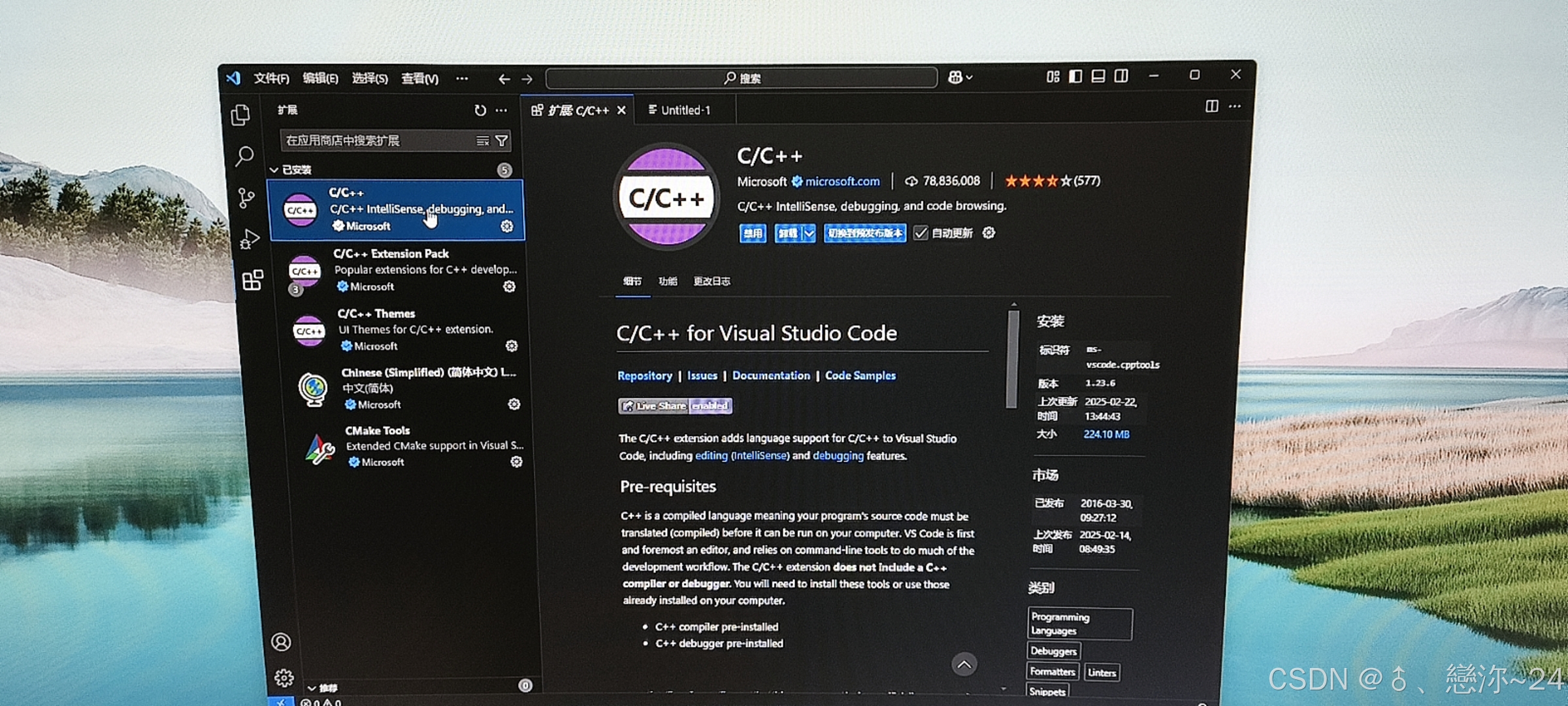Click the Accounts icon above the settings gear
The image size is (1568, 706).
point(282,643)
